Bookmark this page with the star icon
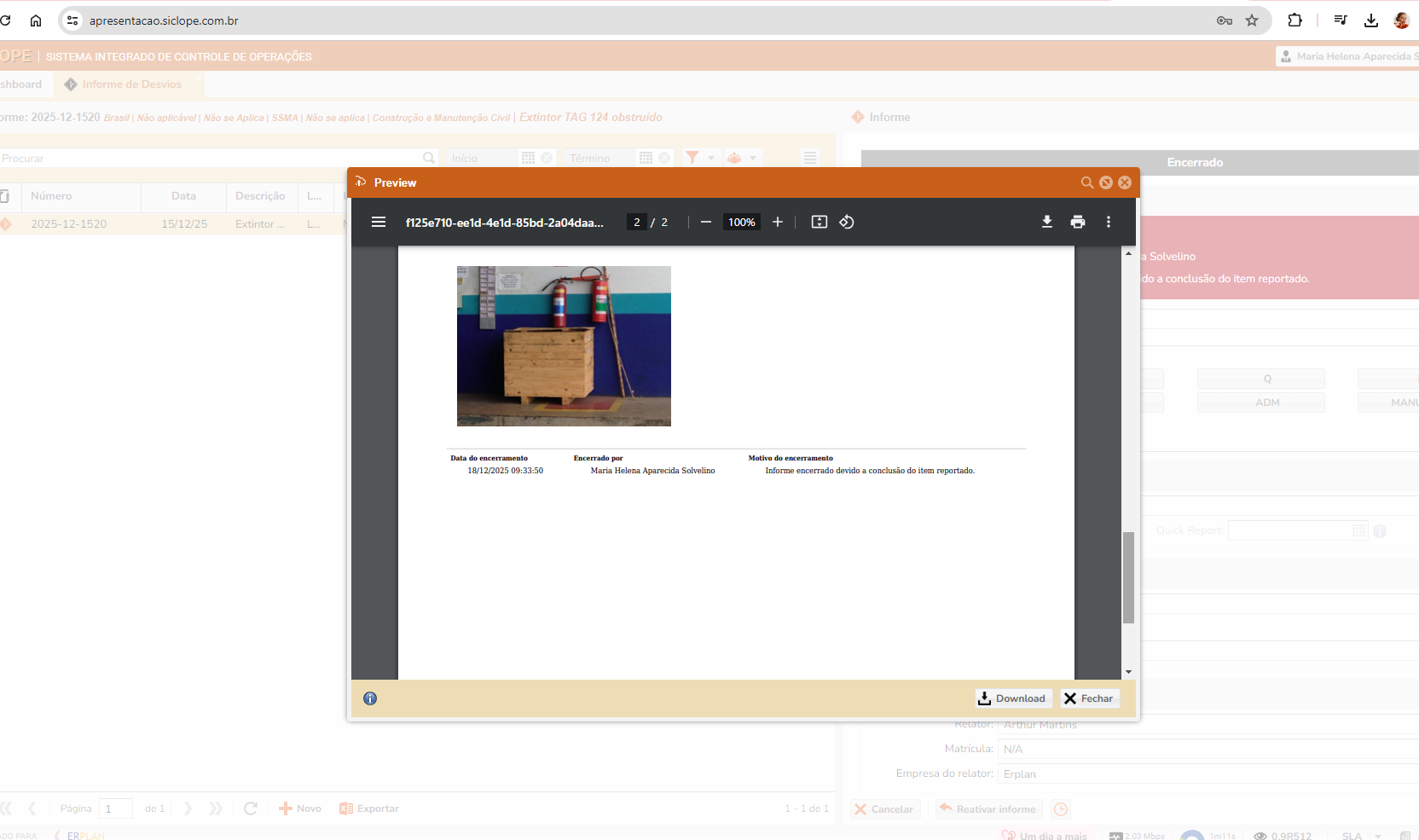Image resolution: width=1419 pixels, height=840 pixels. click(1252, 20)
